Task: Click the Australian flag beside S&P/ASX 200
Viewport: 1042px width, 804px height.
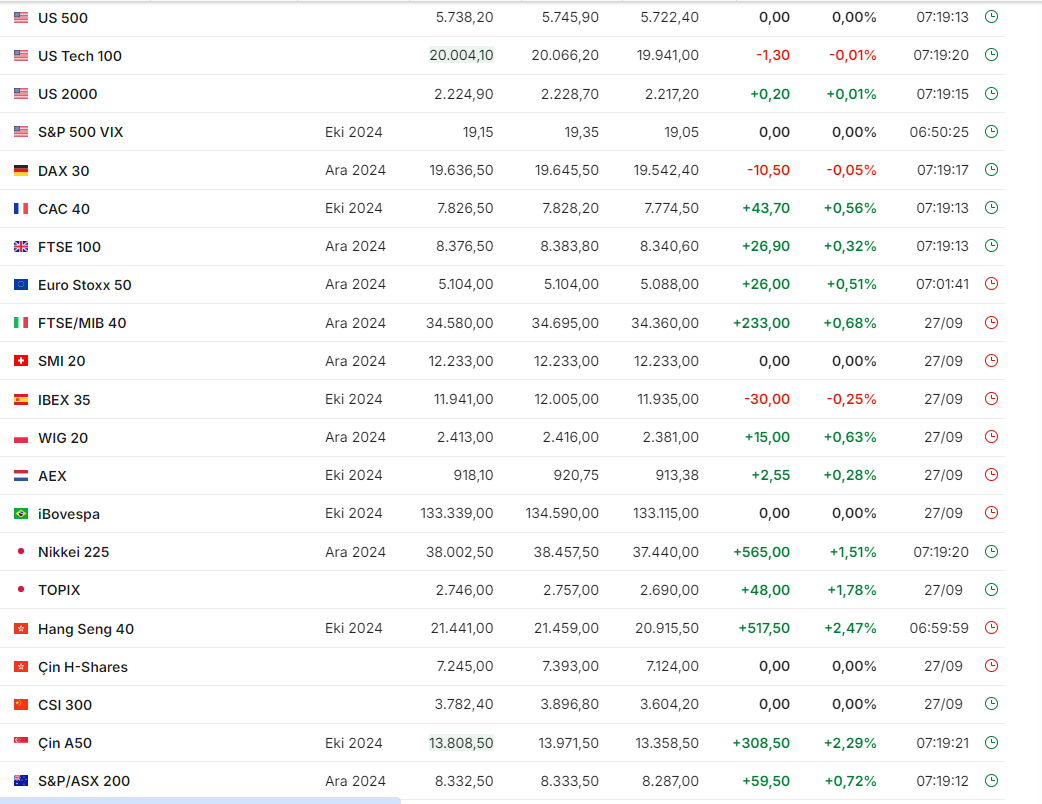Action: pyautogui.click(x=21, y=781)
